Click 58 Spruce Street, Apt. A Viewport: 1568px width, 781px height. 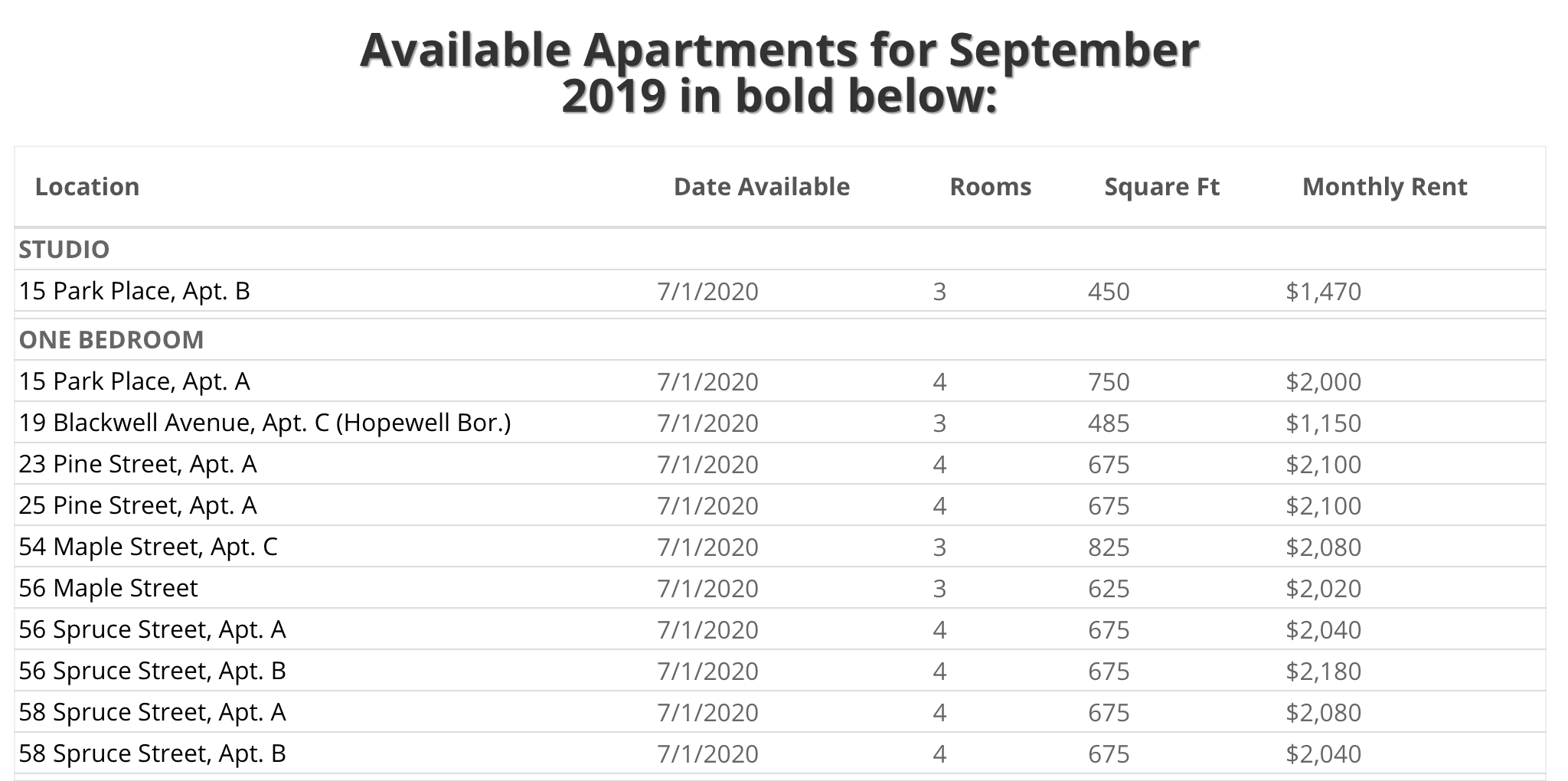(x=152, y=712)
